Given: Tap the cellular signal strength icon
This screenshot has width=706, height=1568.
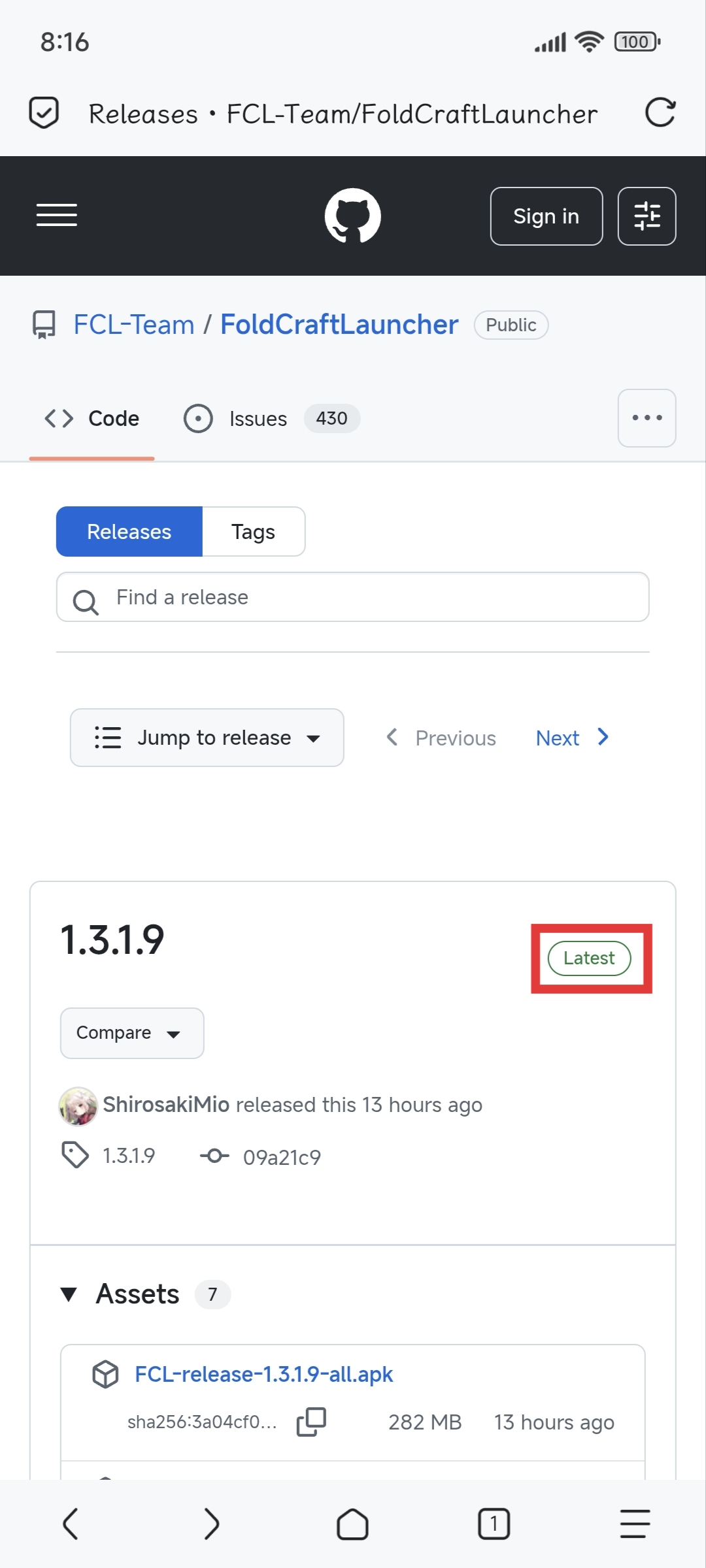Looking at the screenshot, I should [550, 42].
